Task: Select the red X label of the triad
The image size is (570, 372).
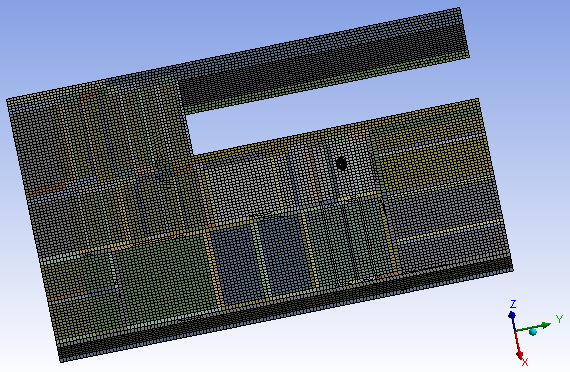Action: pyautogui.click(x=525, y=362)
